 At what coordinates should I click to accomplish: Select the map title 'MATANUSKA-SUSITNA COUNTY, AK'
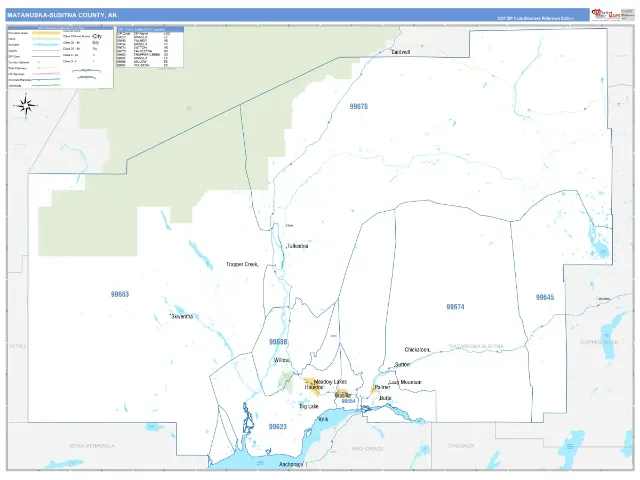click(x=62, y=15)
